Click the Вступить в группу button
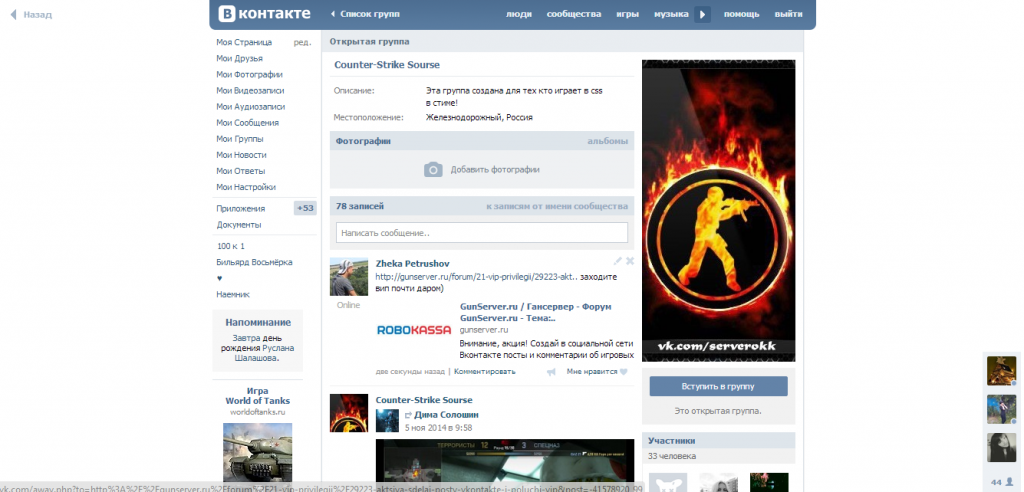Image resolution: width=1024 pixels, height=492 pixels. pos(718,386)
